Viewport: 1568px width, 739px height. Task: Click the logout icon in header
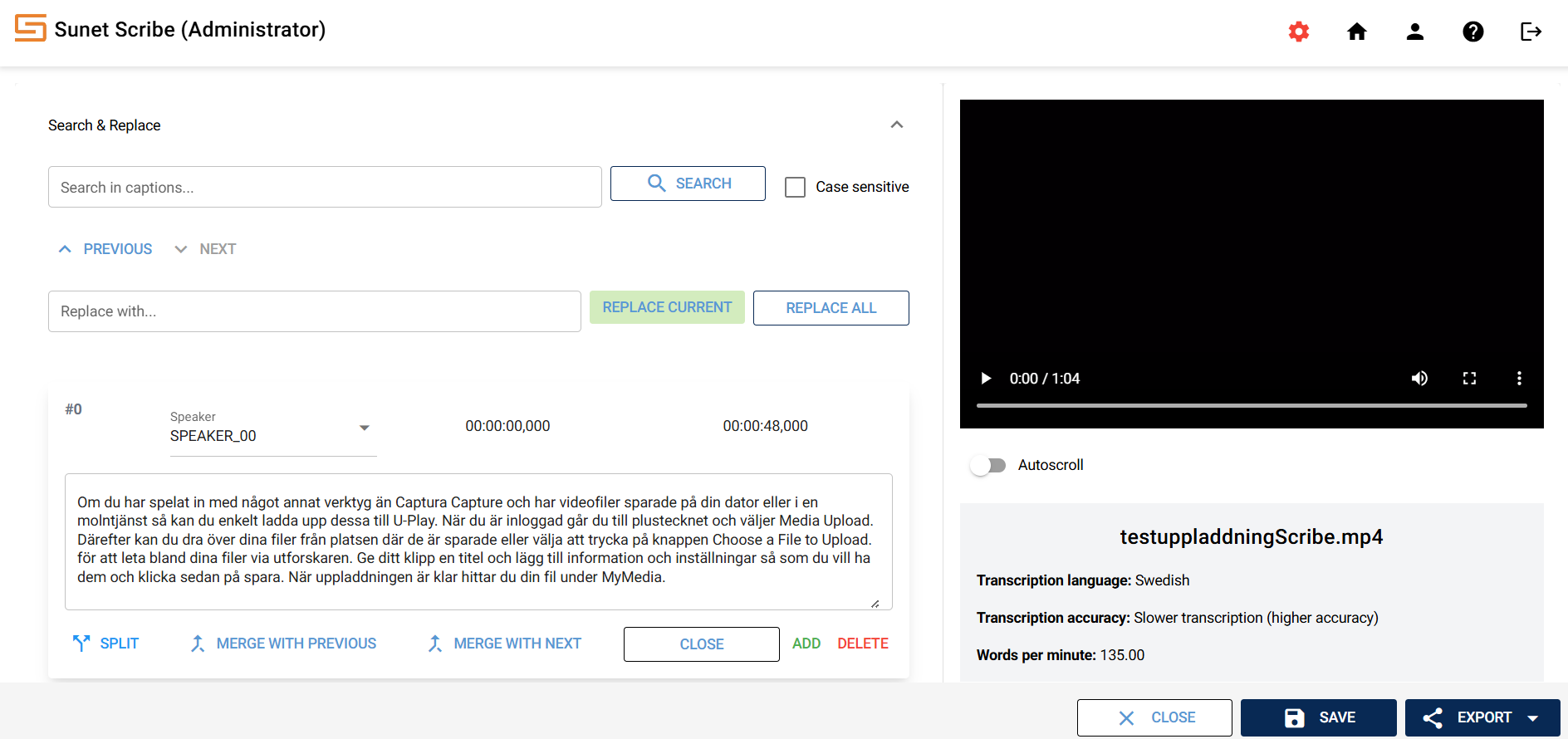point(1531,32)
